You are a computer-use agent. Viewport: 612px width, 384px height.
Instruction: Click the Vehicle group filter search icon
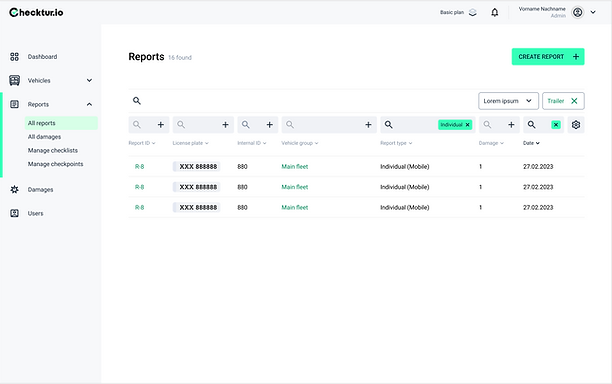point(290,124)
